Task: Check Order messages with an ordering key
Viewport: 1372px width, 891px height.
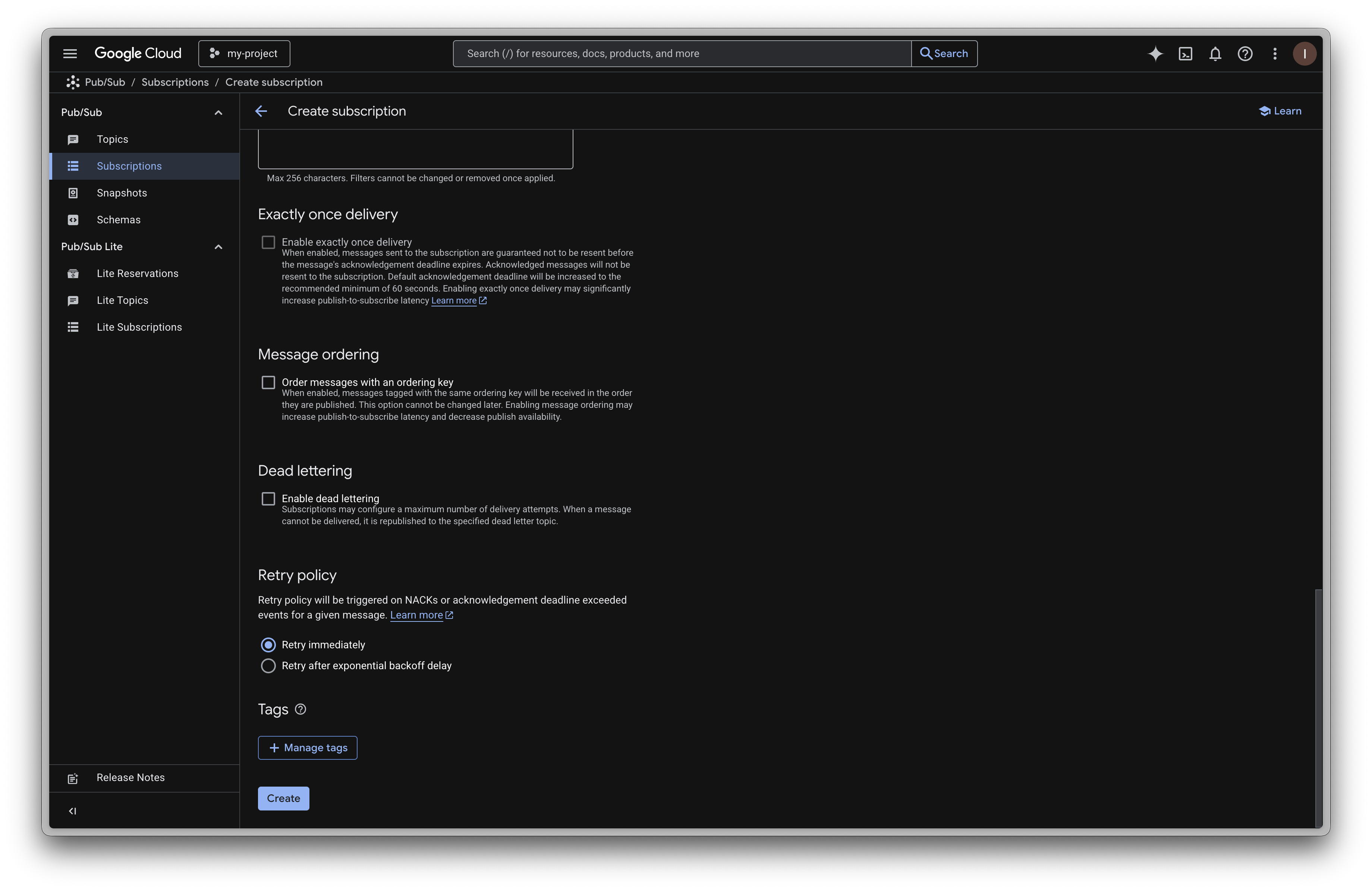Action: tap(268, 382)
